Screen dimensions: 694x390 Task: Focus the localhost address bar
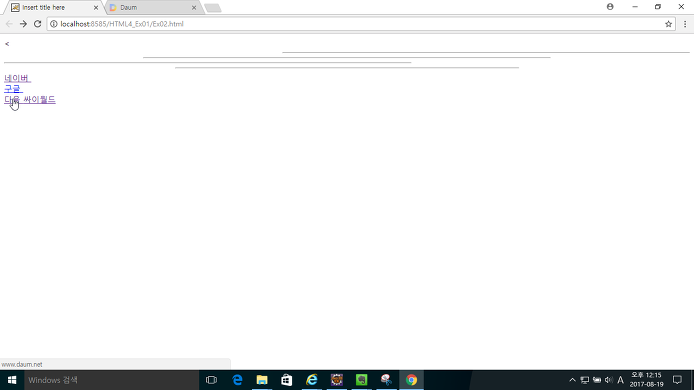(x=361, y=24)
